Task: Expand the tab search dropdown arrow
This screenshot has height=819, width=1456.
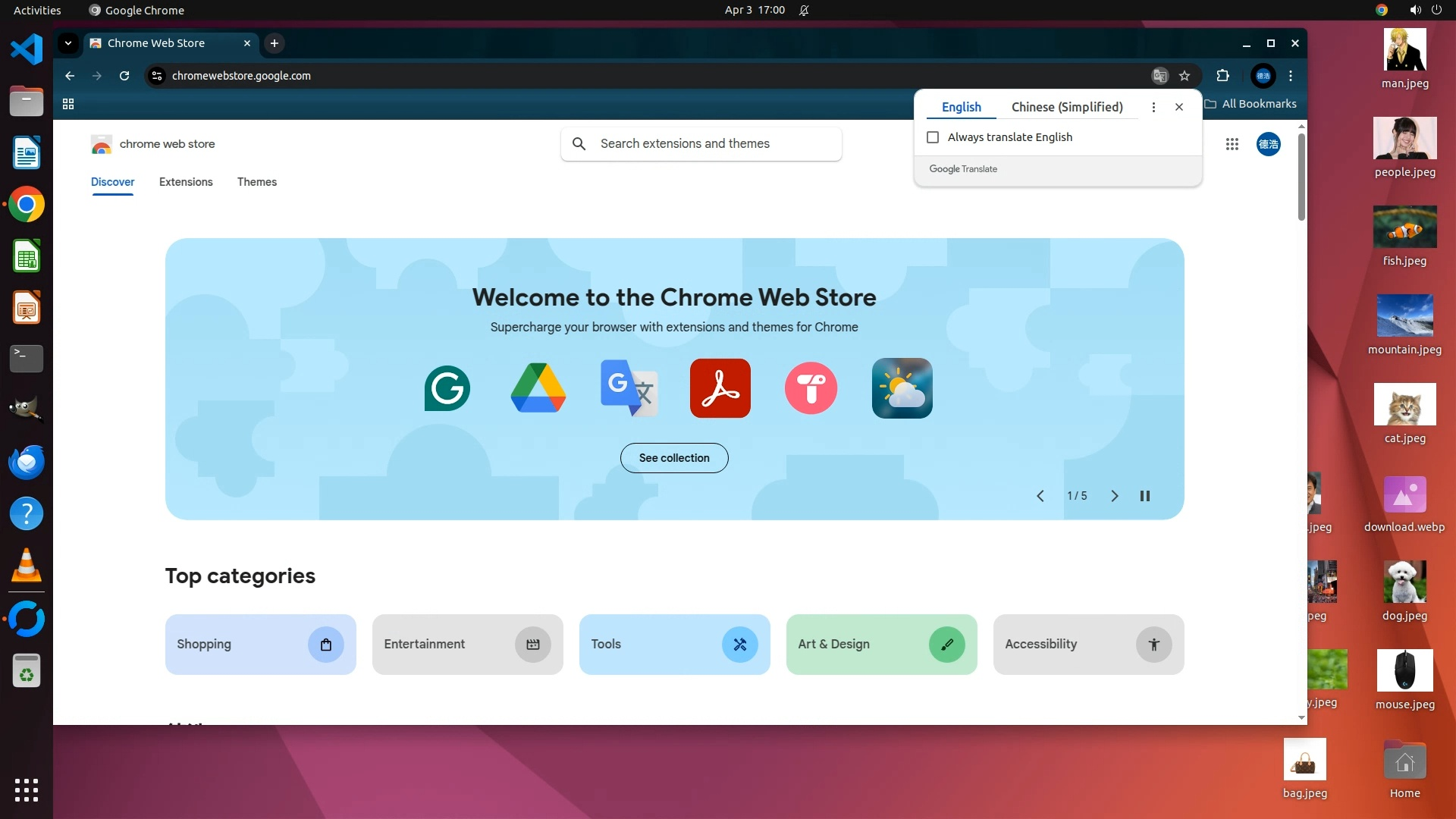Action: tap(68, 43)
